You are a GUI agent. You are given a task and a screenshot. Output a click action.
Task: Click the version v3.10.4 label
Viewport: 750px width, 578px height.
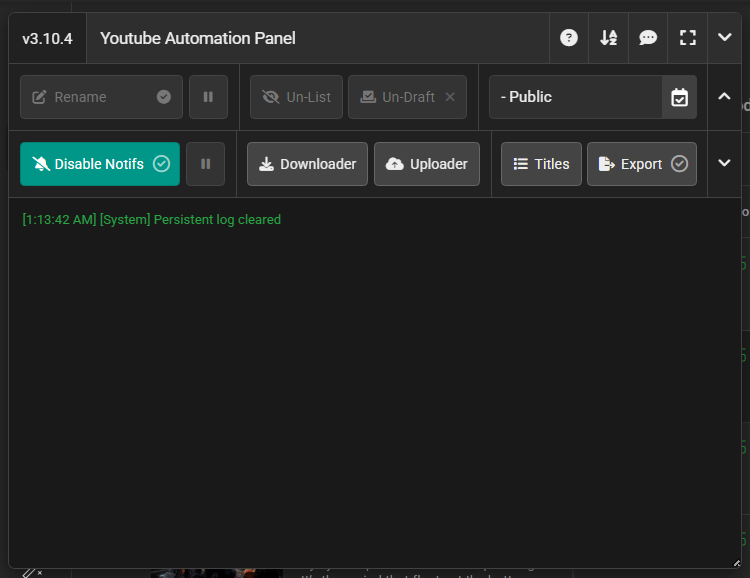(47, 38)
